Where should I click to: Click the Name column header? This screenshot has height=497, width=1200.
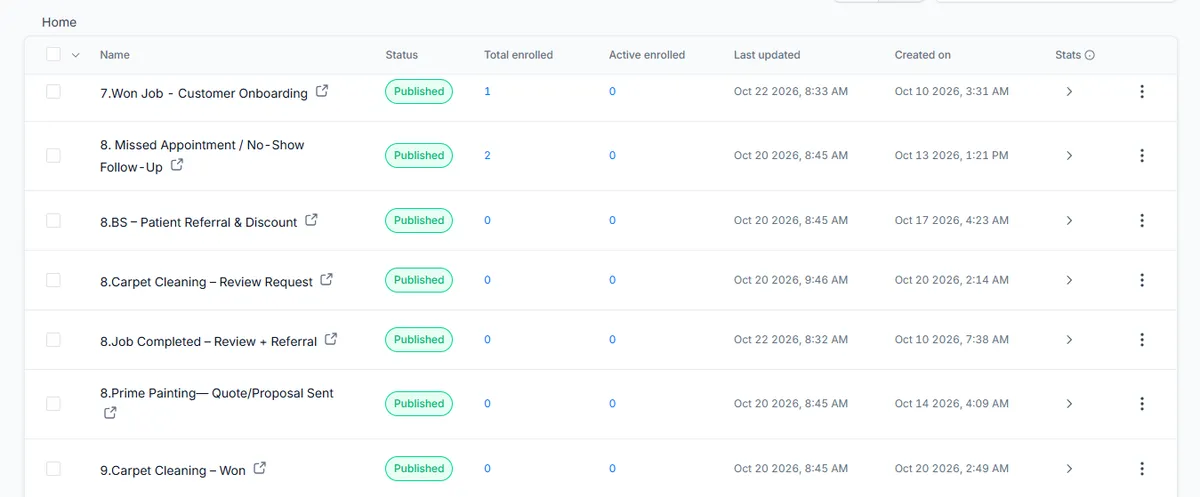pos(115,55)
